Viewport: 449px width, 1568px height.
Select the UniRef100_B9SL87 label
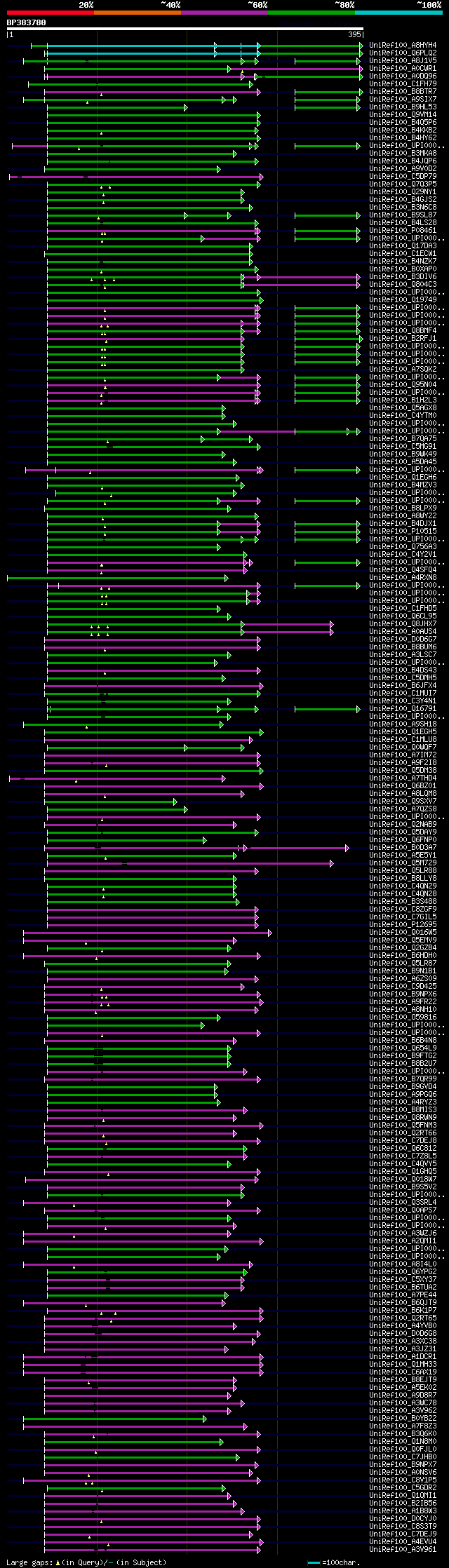tap(403, 215)
